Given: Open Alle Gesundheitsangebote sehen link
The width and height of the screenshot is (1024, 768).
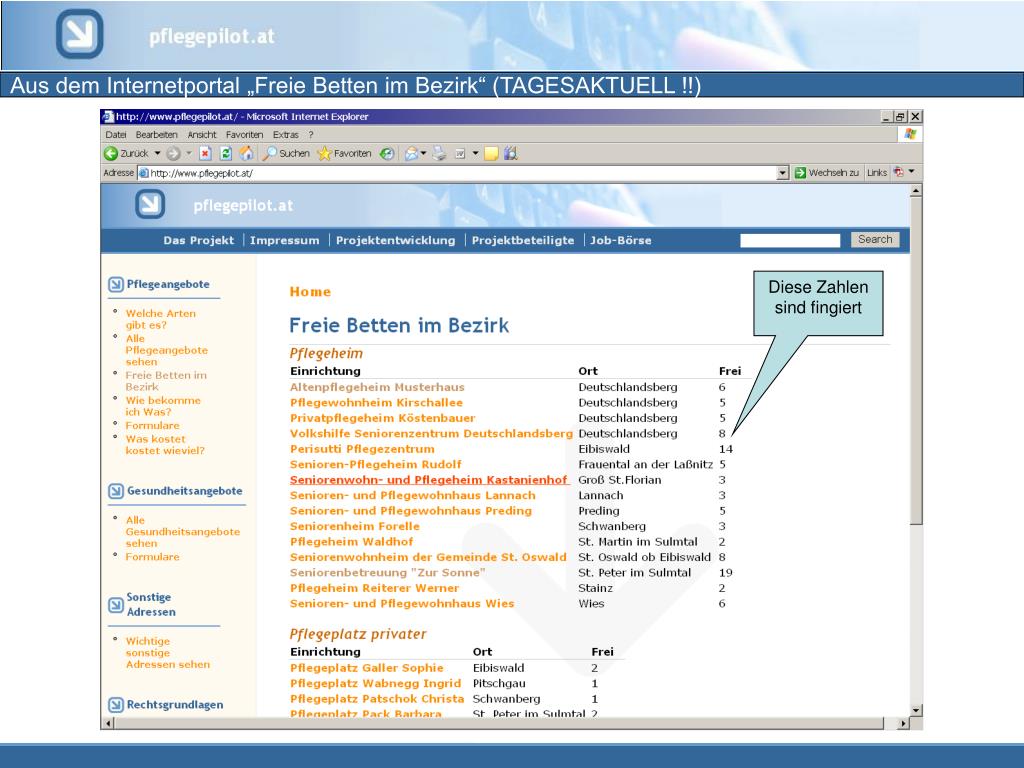Looking at the screenshot, I should 183,532.
